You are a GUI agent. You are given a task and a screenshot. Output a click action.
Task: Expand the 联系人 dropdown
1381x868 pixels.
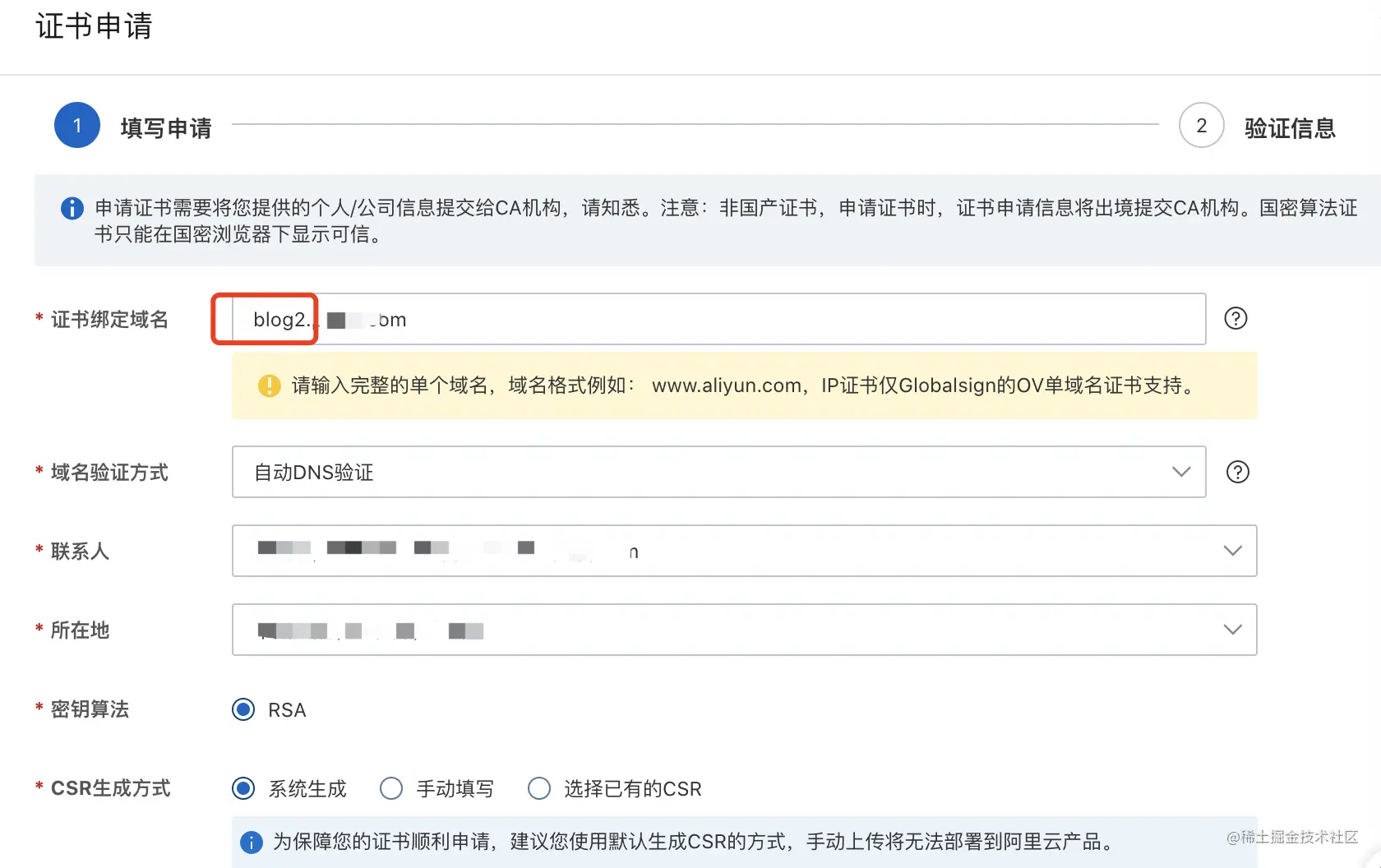(745, 551)
